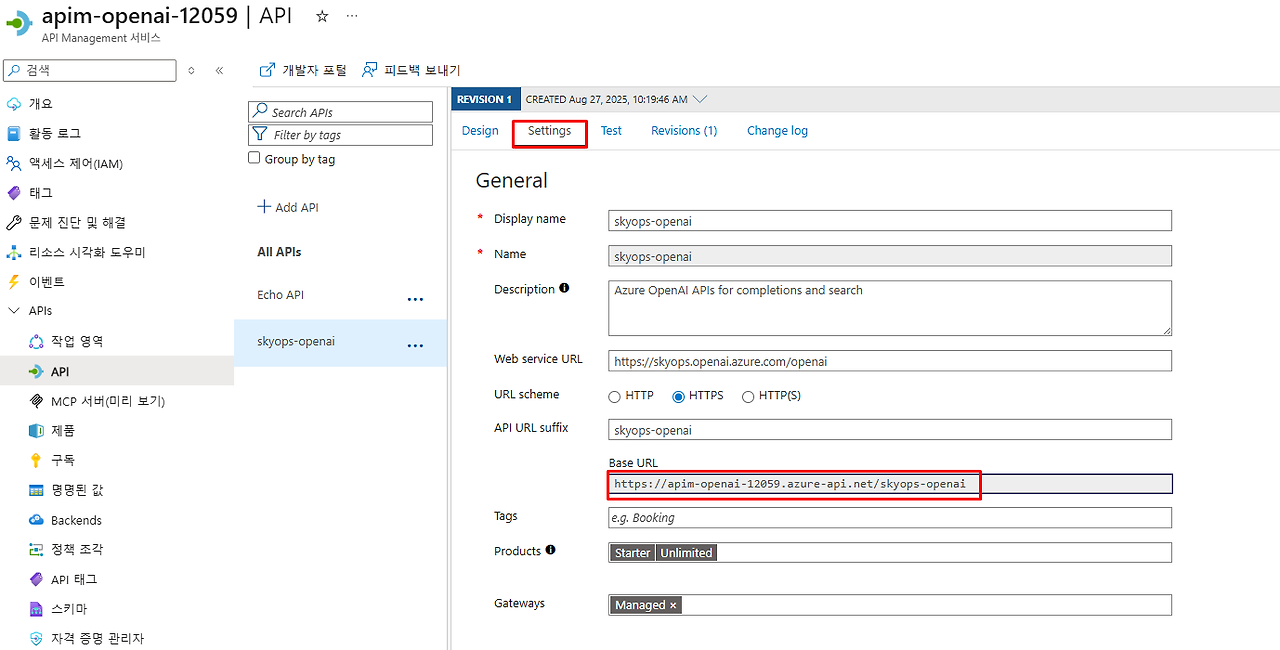This screenshot has width=1280, height=650.
Task: Click the MCP server (MCP 서버) icon
Action: pyautogui.click(x=36, y=401)
